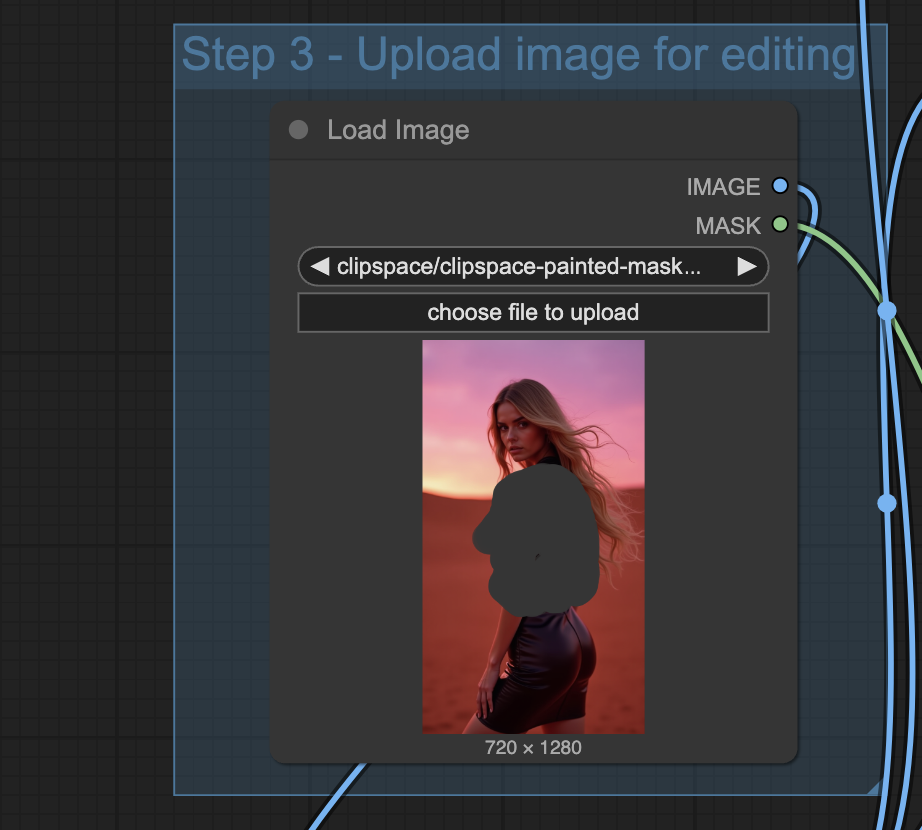
Task: Click the lower reroute dot on blue wire
Action: [887, 503]
